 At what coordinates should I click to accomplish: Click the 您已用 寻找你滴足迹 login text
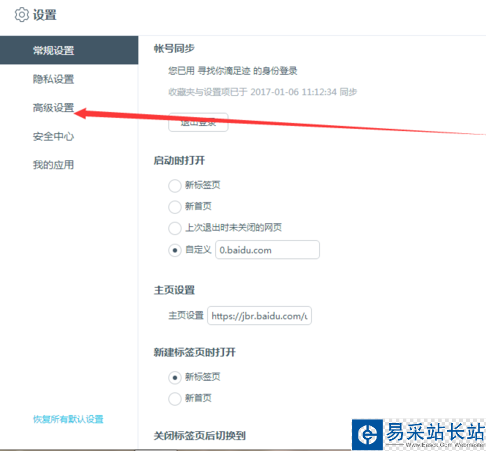(233, 71)
